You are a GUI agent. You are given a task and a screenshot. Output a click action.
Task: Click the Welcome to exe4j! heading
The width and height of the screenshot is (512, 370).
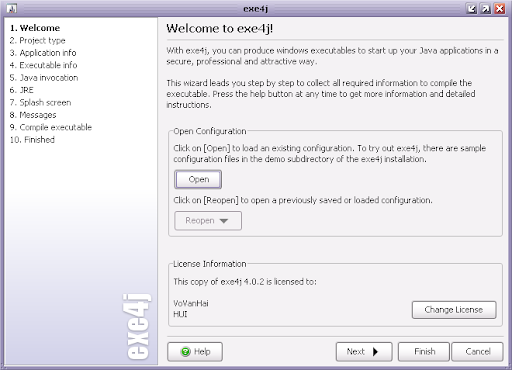pyautogui.click(x=220, y=28)
